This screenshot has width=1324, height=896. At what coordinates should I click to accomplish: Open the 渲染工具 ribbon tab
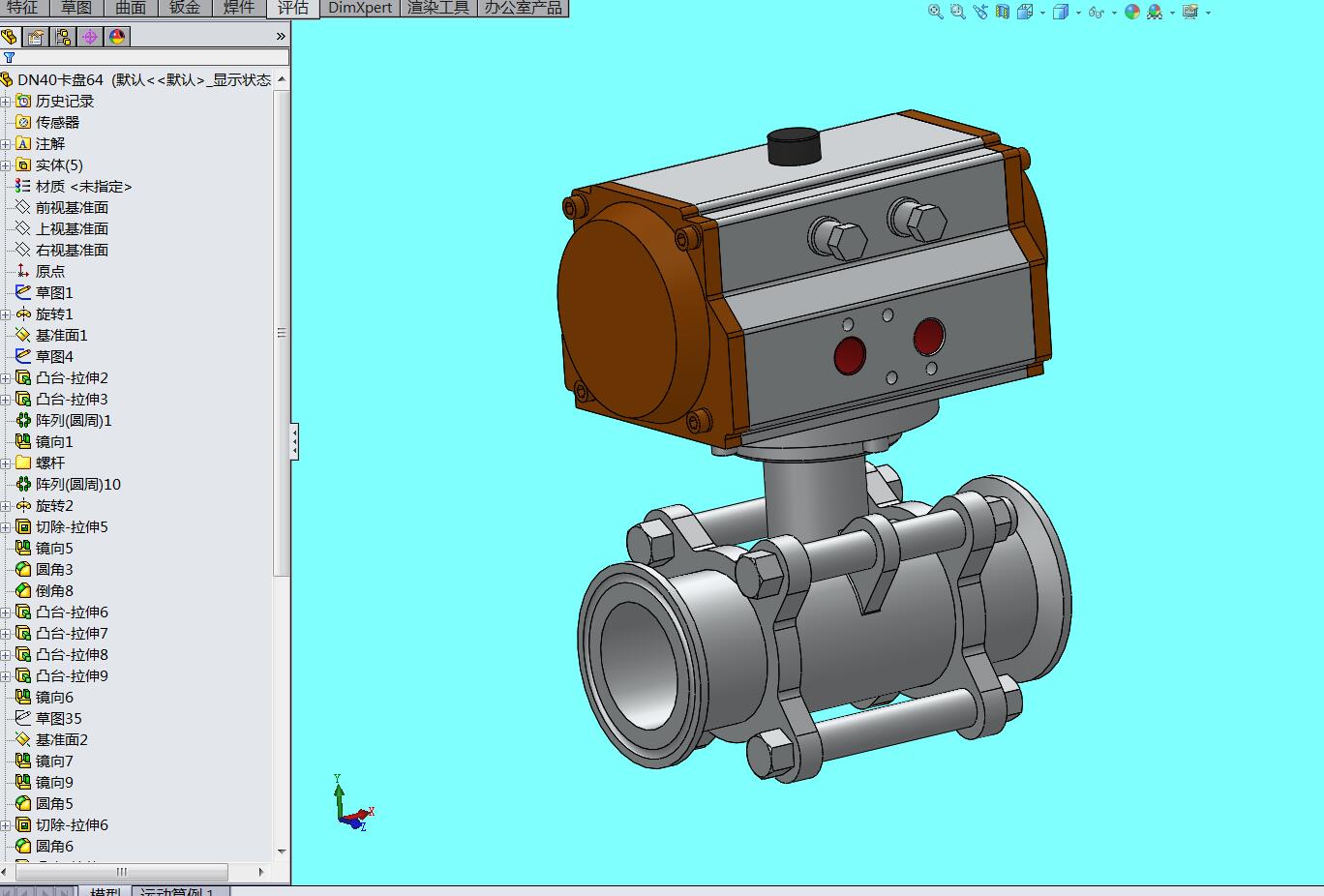click(437, 8)
